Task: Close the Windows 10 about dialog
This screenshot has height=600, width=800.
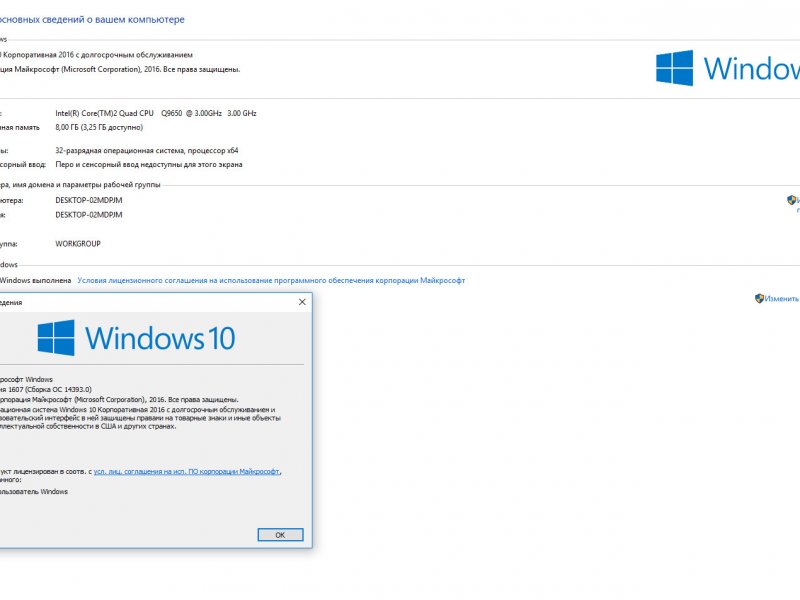Action: click(x=302, y=302)
